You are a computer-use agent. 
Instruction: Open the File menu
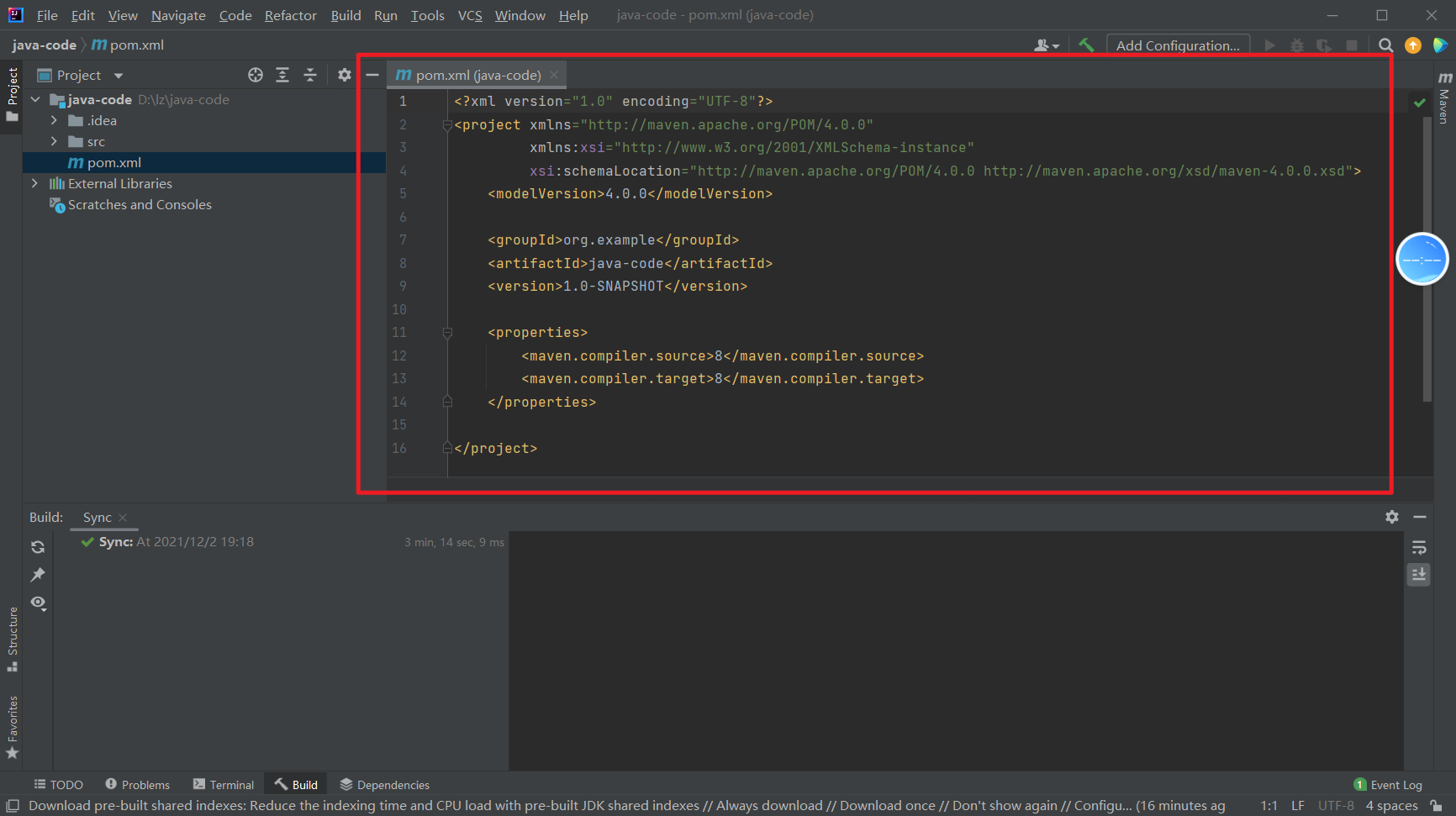47,15
